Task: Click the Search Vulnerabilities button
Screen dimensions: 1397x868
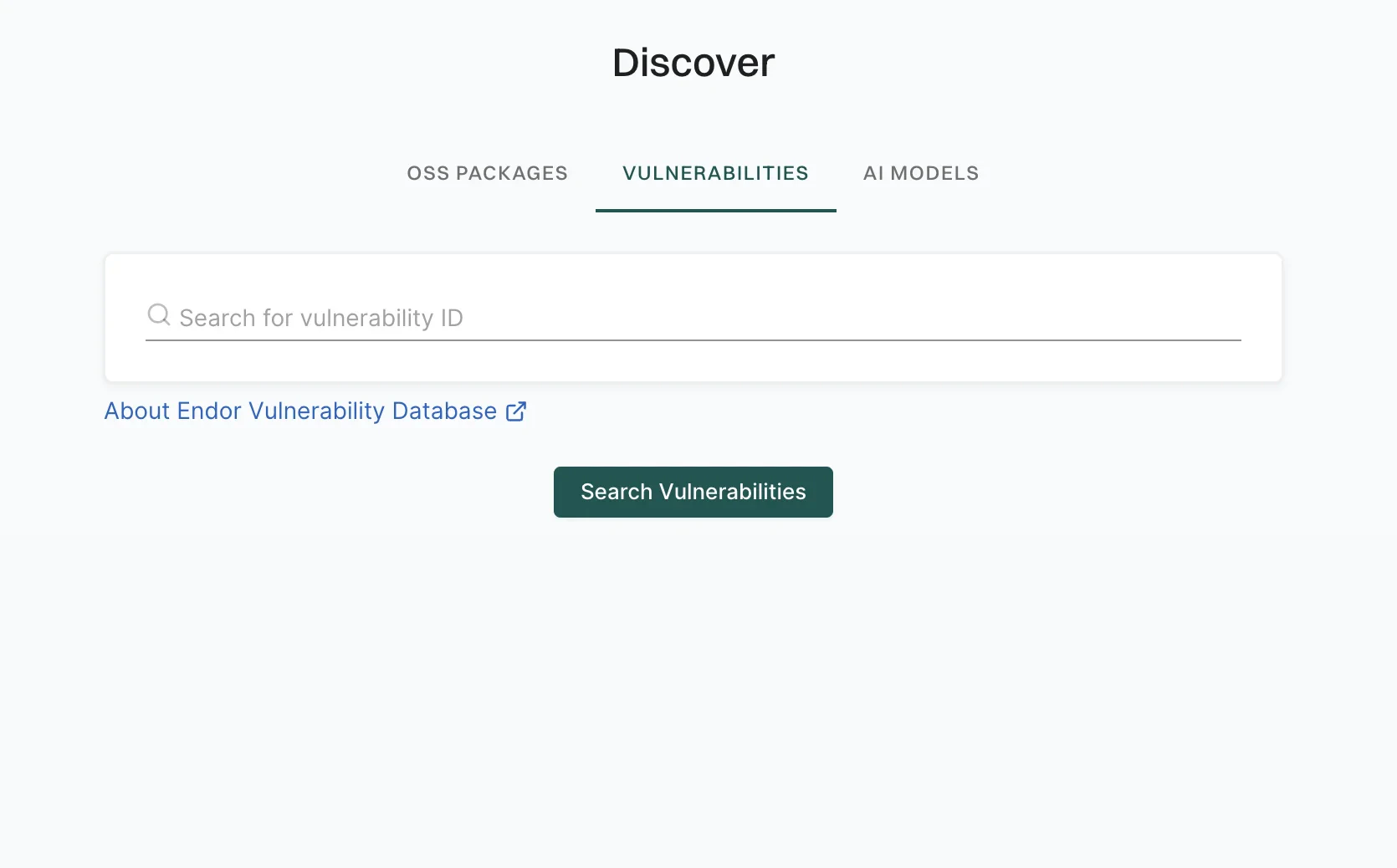Action: click(693, 492)
